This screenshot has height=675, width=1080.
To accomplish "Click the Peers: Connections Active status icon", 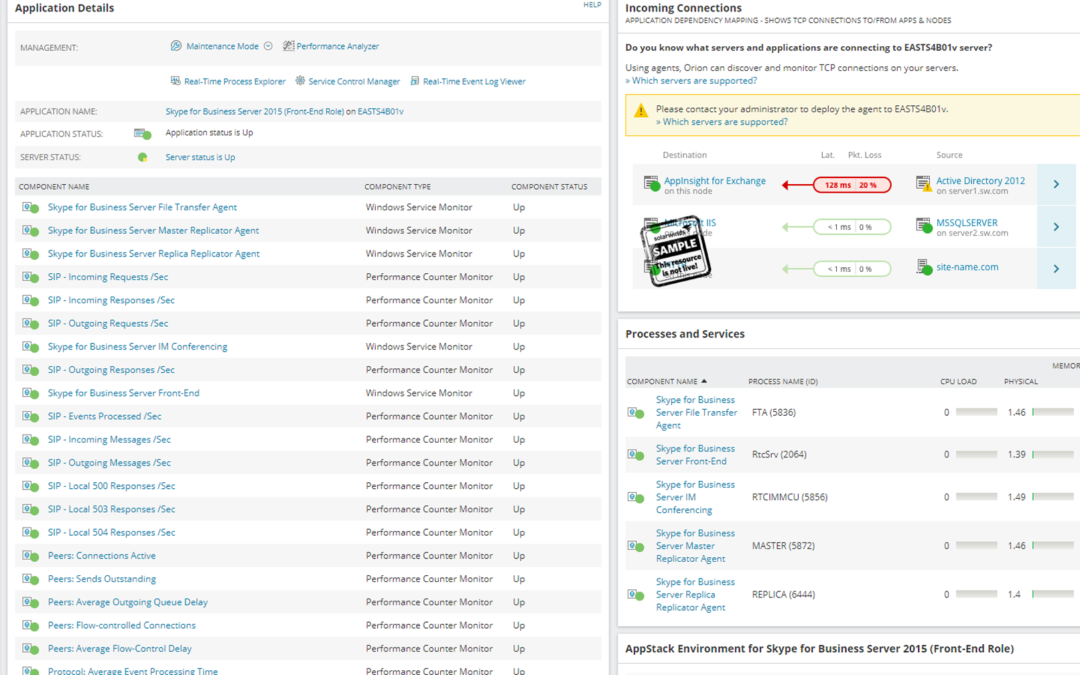I will (x=30, y=556).
